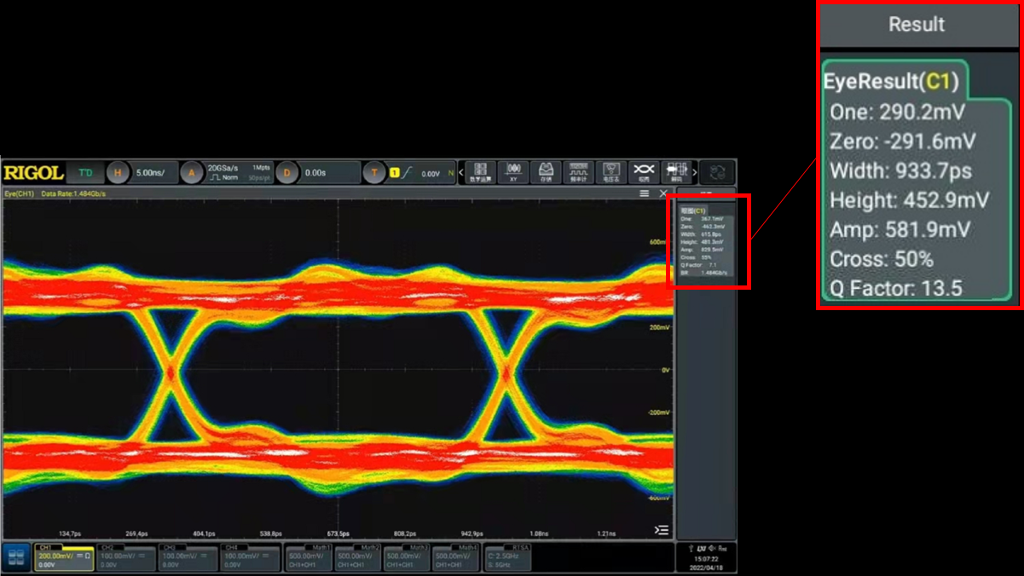Click the orange T trigger button
The image size is (1024, 576).
(x=374, y=173)
